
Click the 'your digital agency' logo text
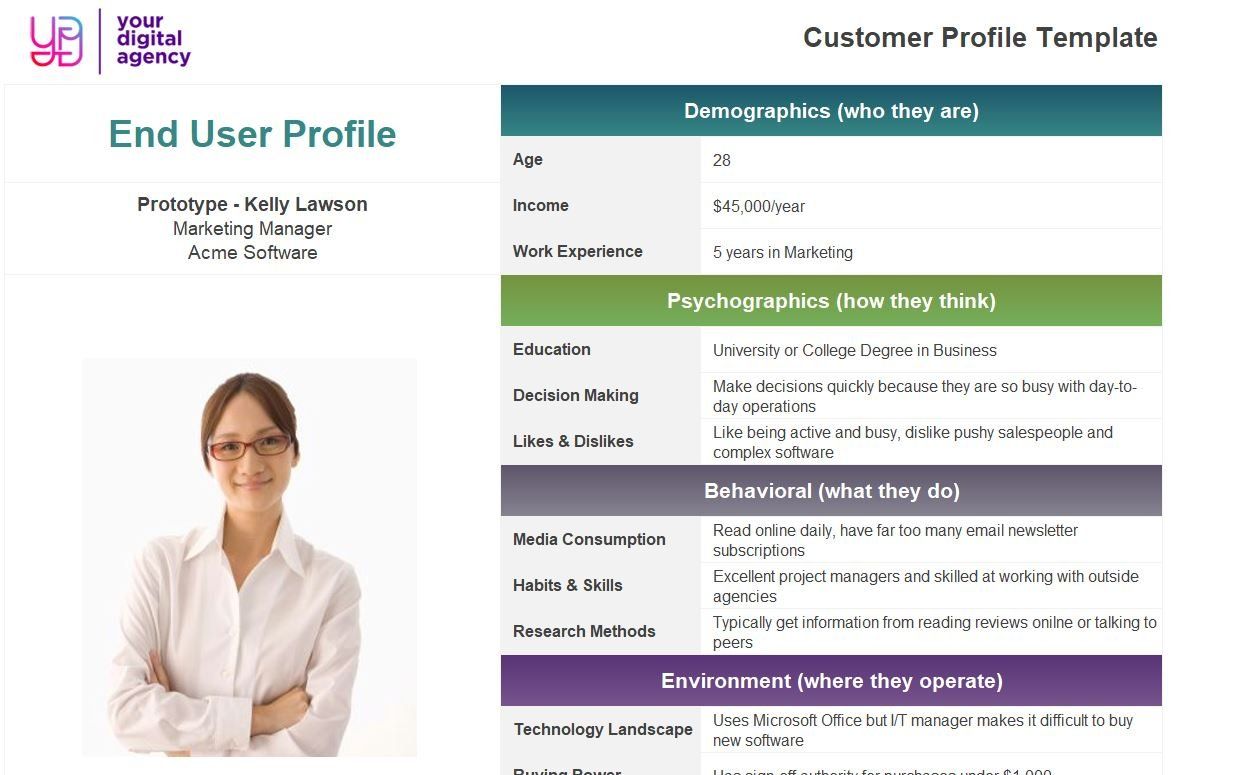(x=153, y=40)
